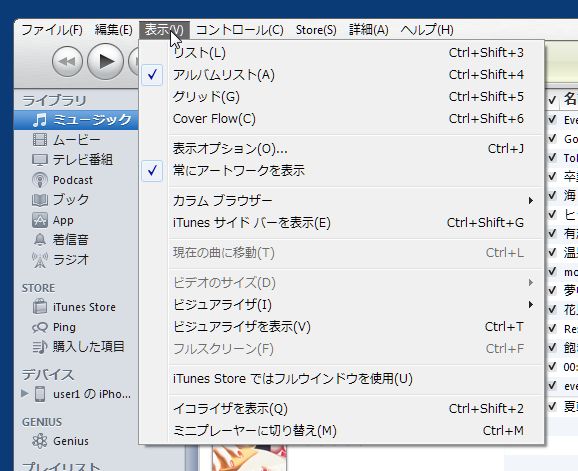Switch to Cover Flow(C) view
The image size is (578, 471).
(341, 119)
